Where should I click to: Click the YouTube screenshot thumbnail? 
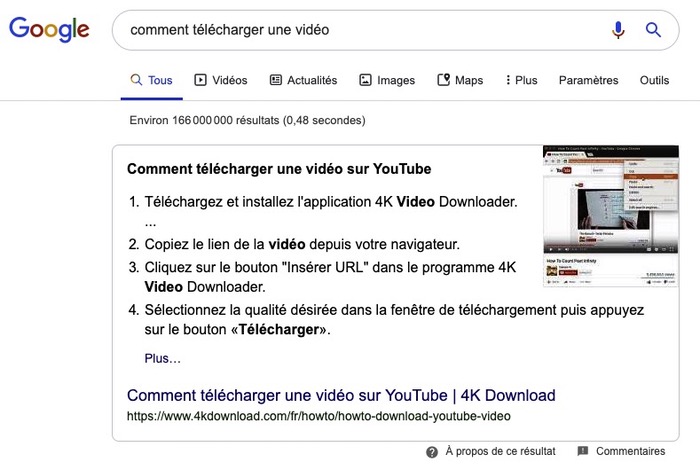pos(610,216)
